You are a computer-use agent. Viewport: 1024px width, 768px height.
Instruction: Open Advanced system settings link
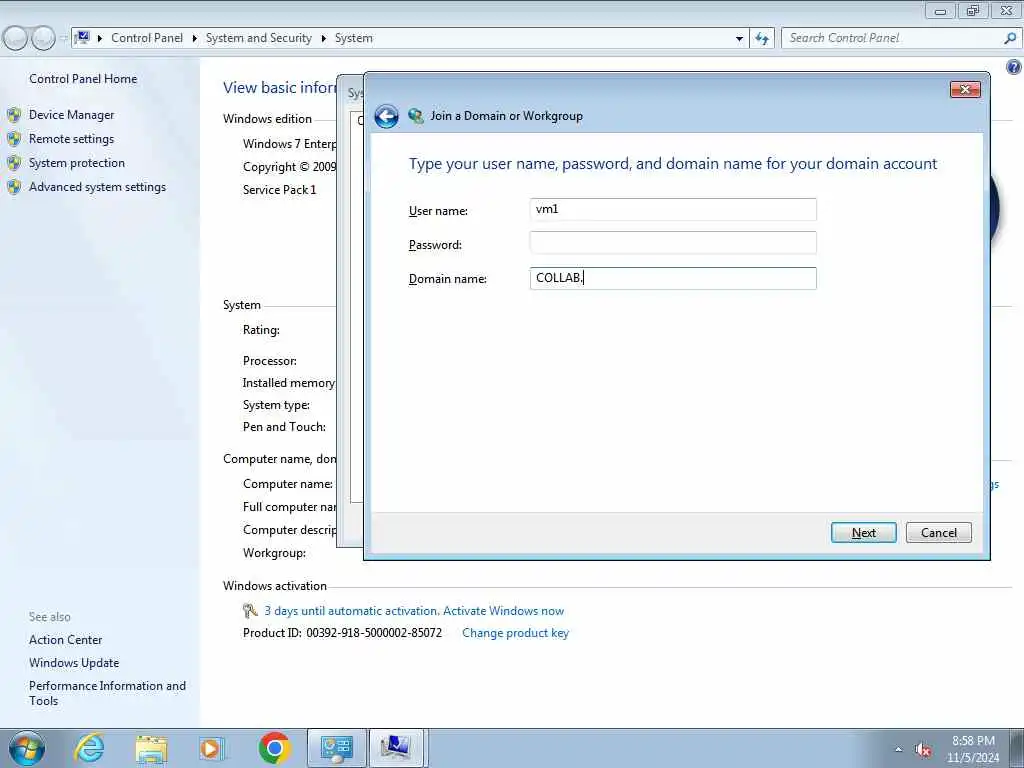(x=97, y=187)
